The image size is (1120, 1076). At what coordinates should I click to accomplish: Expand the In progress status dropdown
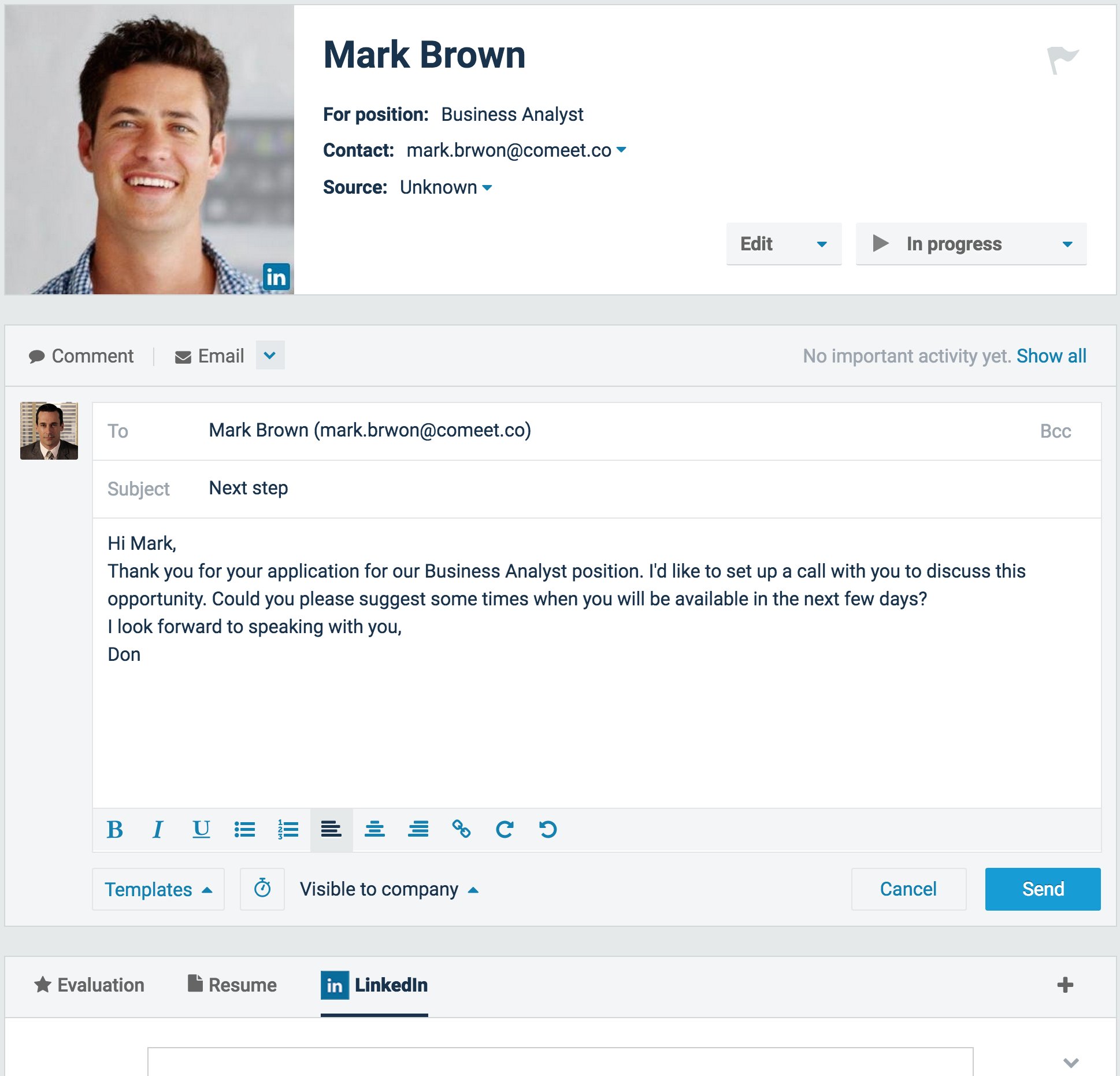click(1067, 244)
